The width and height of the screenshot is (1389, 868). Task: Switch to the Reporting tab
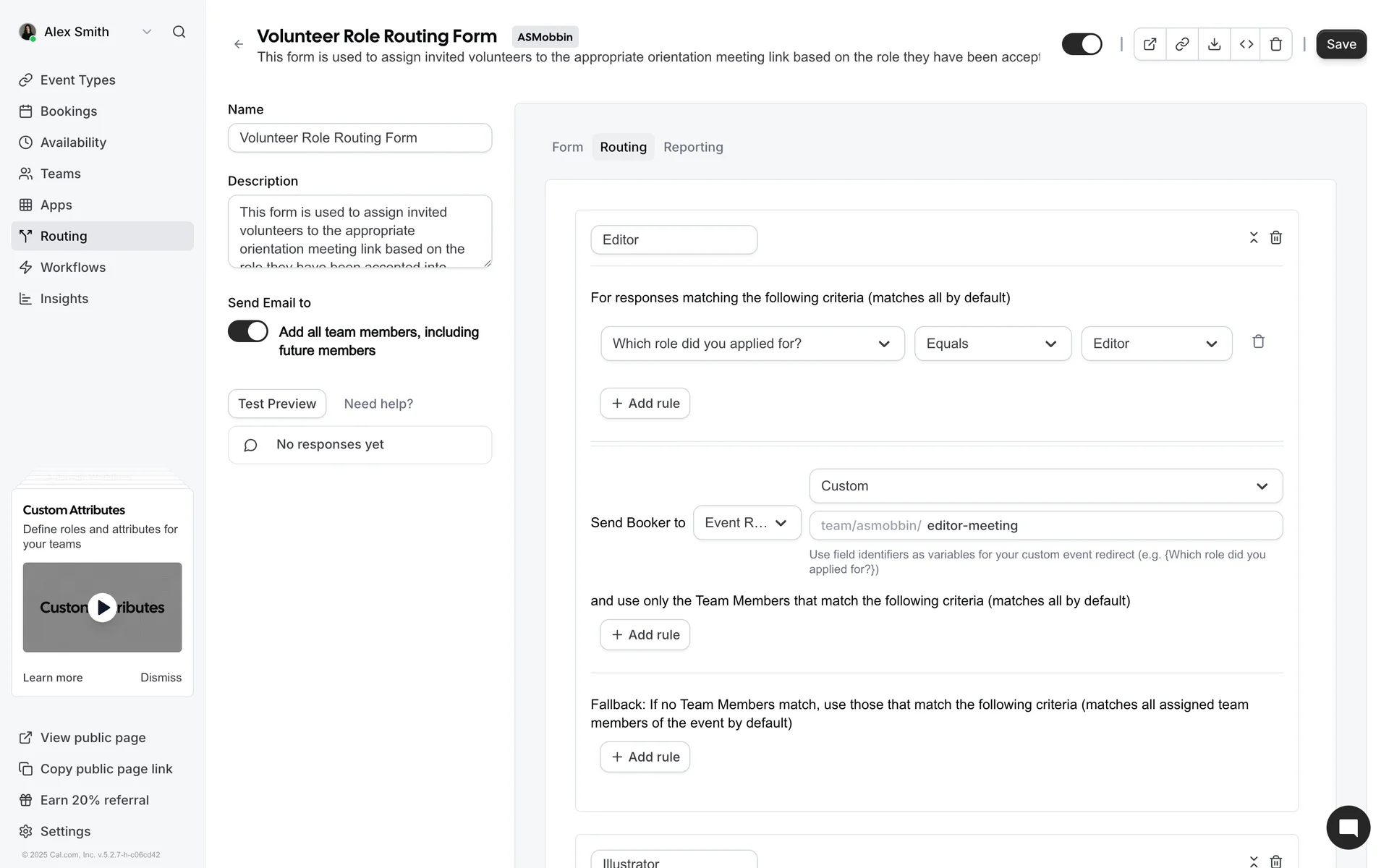692,147
